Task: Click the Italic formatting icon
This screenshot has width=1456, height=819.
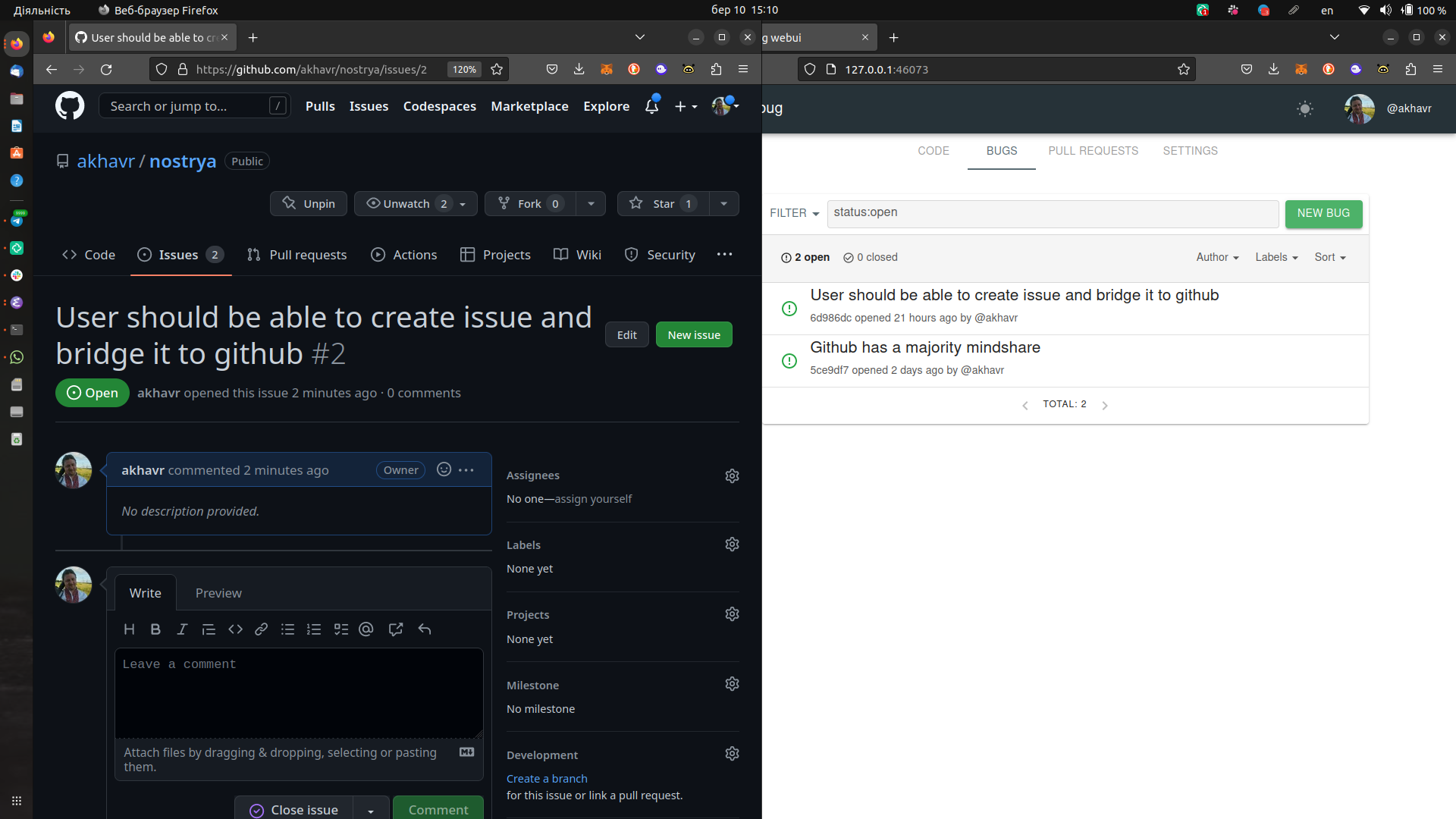Action: coord(182,629)
